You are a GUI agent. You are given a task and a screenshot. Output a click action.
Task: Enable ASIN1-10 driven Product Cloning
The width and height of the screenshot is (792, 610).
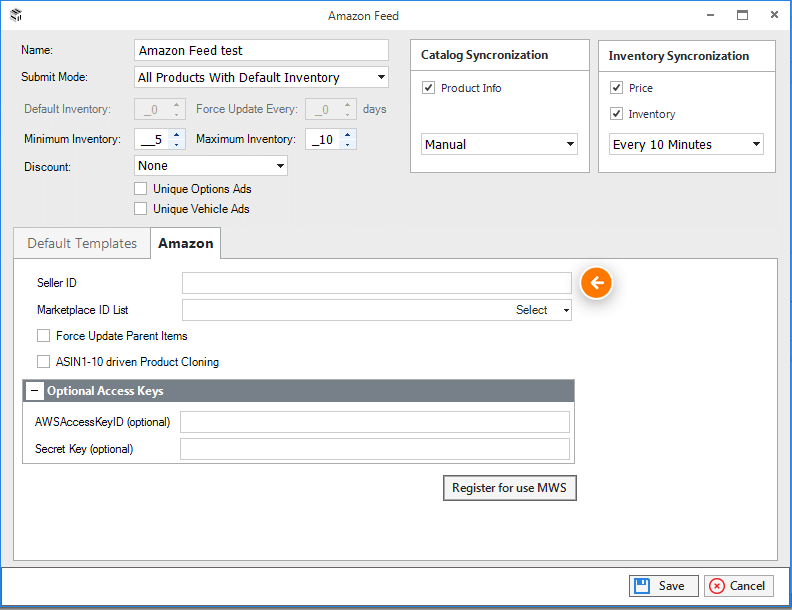43,362
